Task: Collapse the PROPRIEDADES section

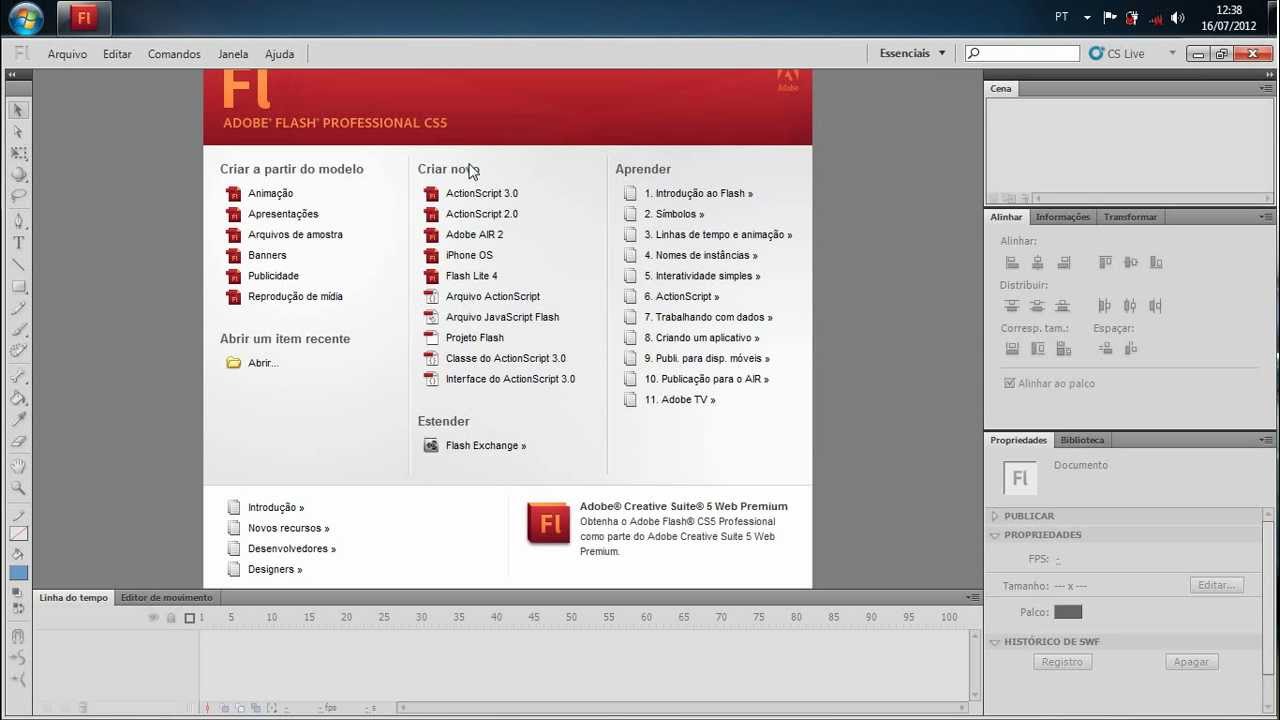Action: tap(995, 535)
